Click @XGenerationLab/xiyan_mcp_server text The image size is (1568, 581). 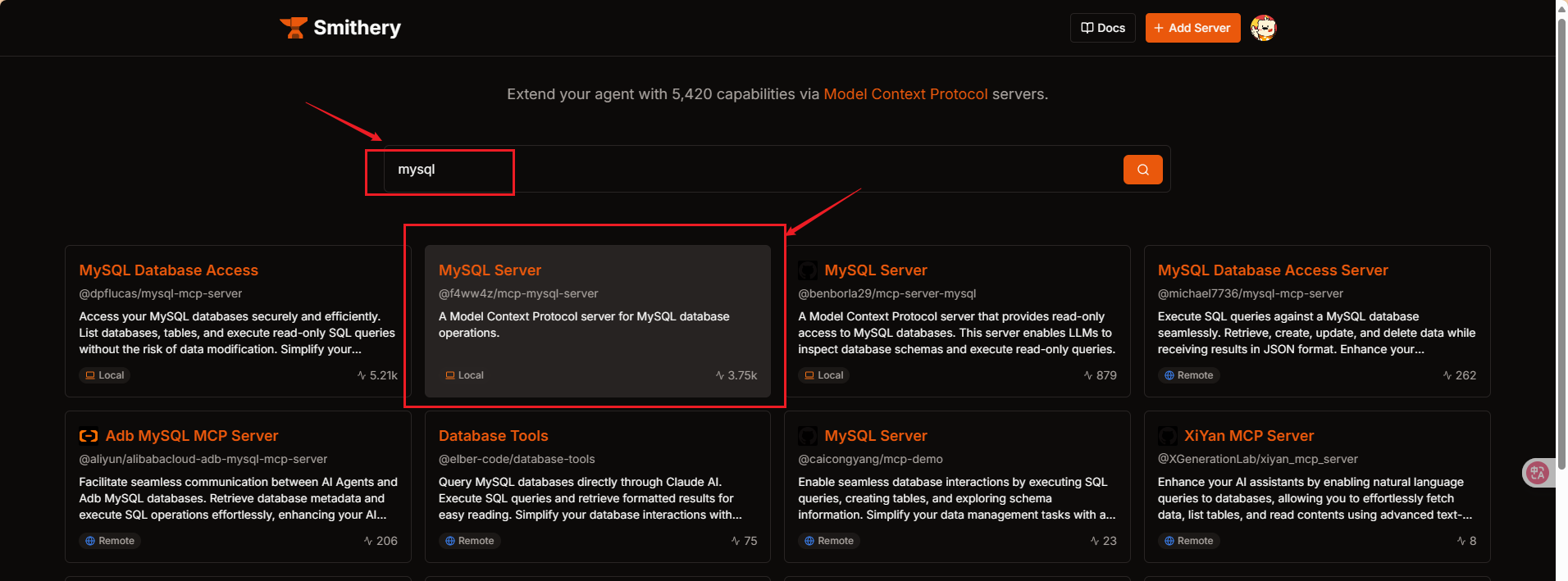coord(1258,459)
